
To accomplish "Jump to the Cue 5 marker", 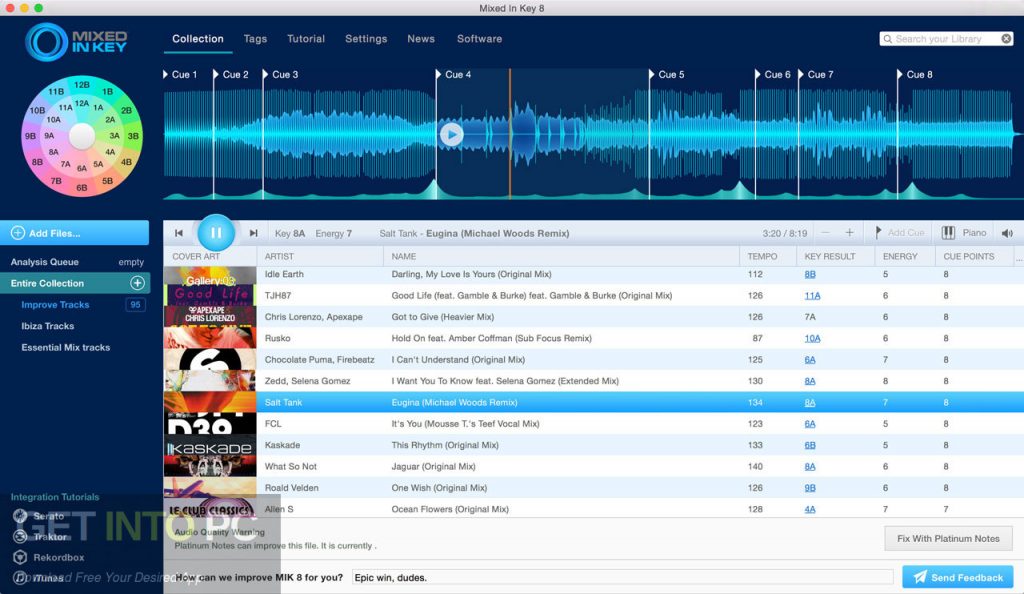I will 667,74.
